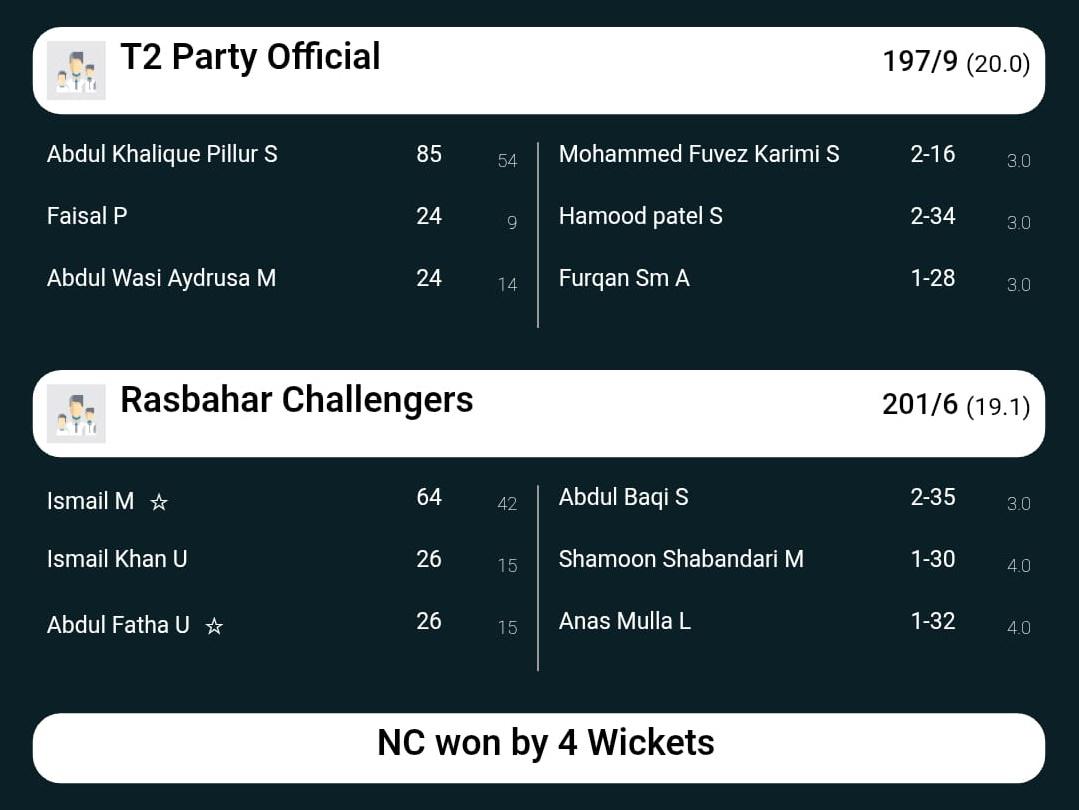Select bowler Anas Mulla L
This screenshot has width=1079, height=810.
click(624, 621)
